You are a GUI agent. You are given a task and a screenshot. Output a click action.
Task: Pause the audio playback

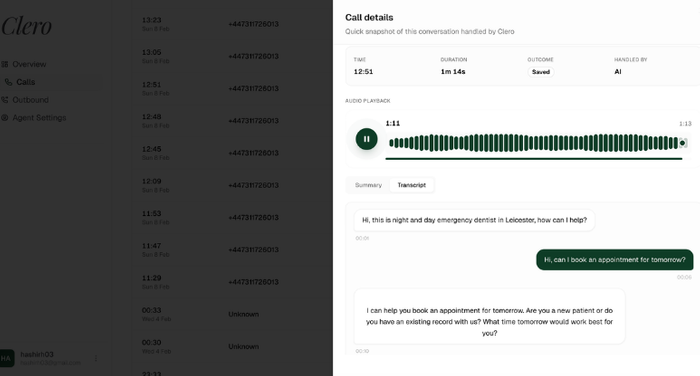pyautogui.click(x=367, y=139)
